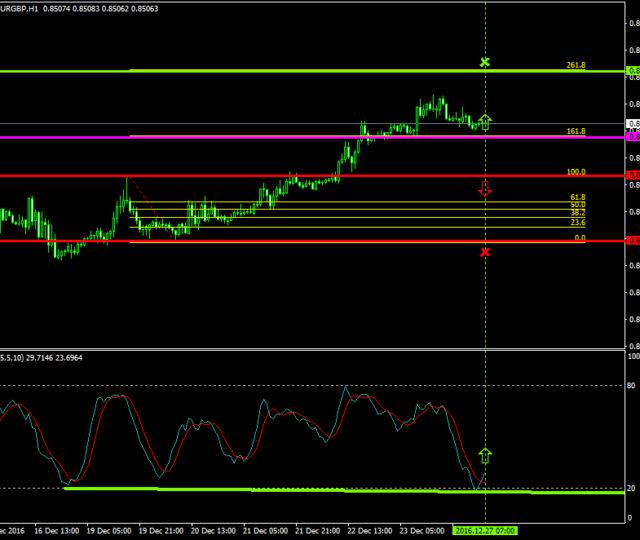640x540 pixels.
Task: Select the red X marker below the 0.0 line
Action: click(x=485, y=252)
